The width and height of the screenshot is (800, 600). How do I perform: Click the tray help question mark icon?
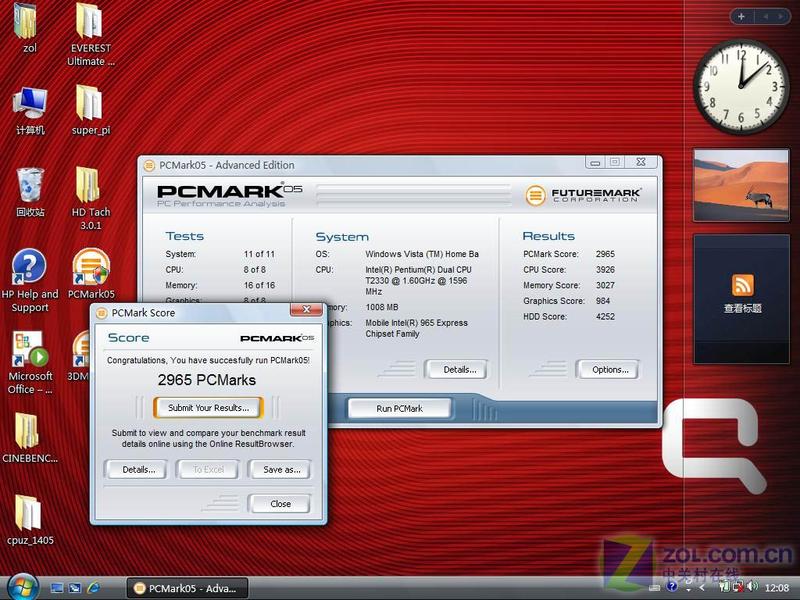coord(672,587)
